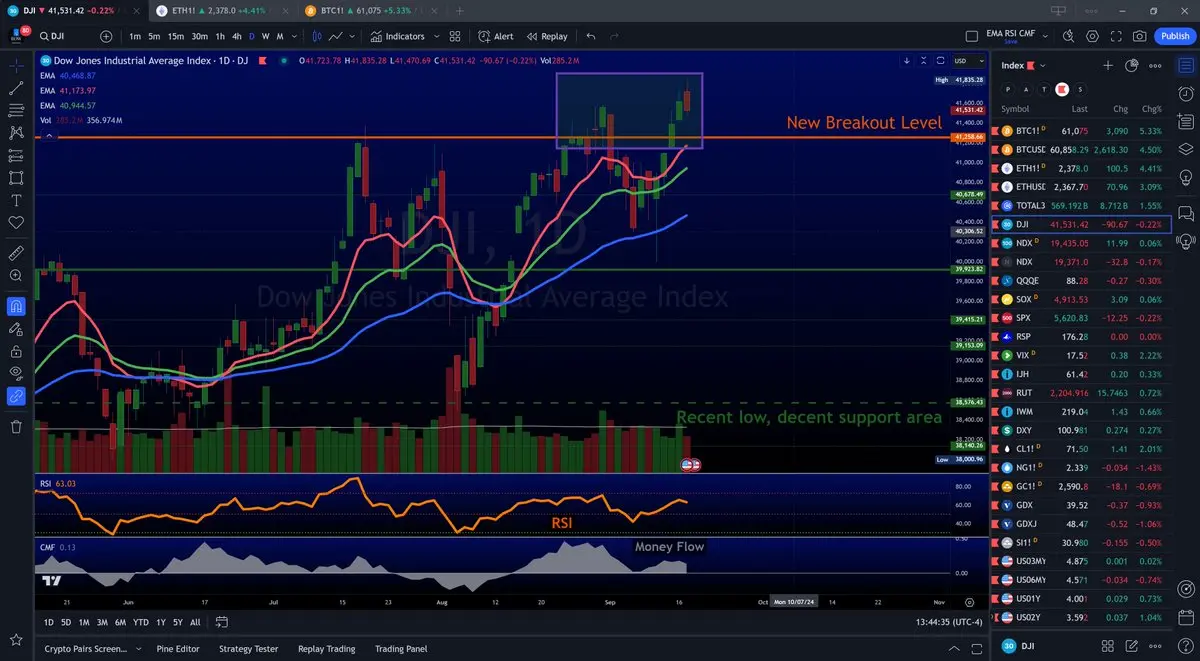This screenshot has width=1200, height=661.
Task: Switch to the 4h timeframe
Action: coord(236,36)
